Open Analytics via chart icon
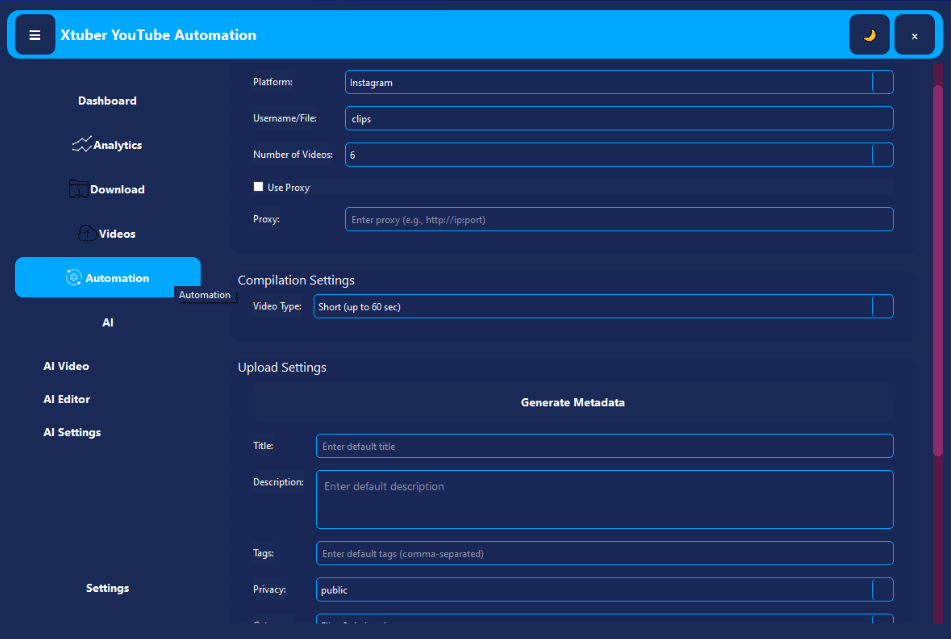951x639 pixels. (x=81, y=145)
